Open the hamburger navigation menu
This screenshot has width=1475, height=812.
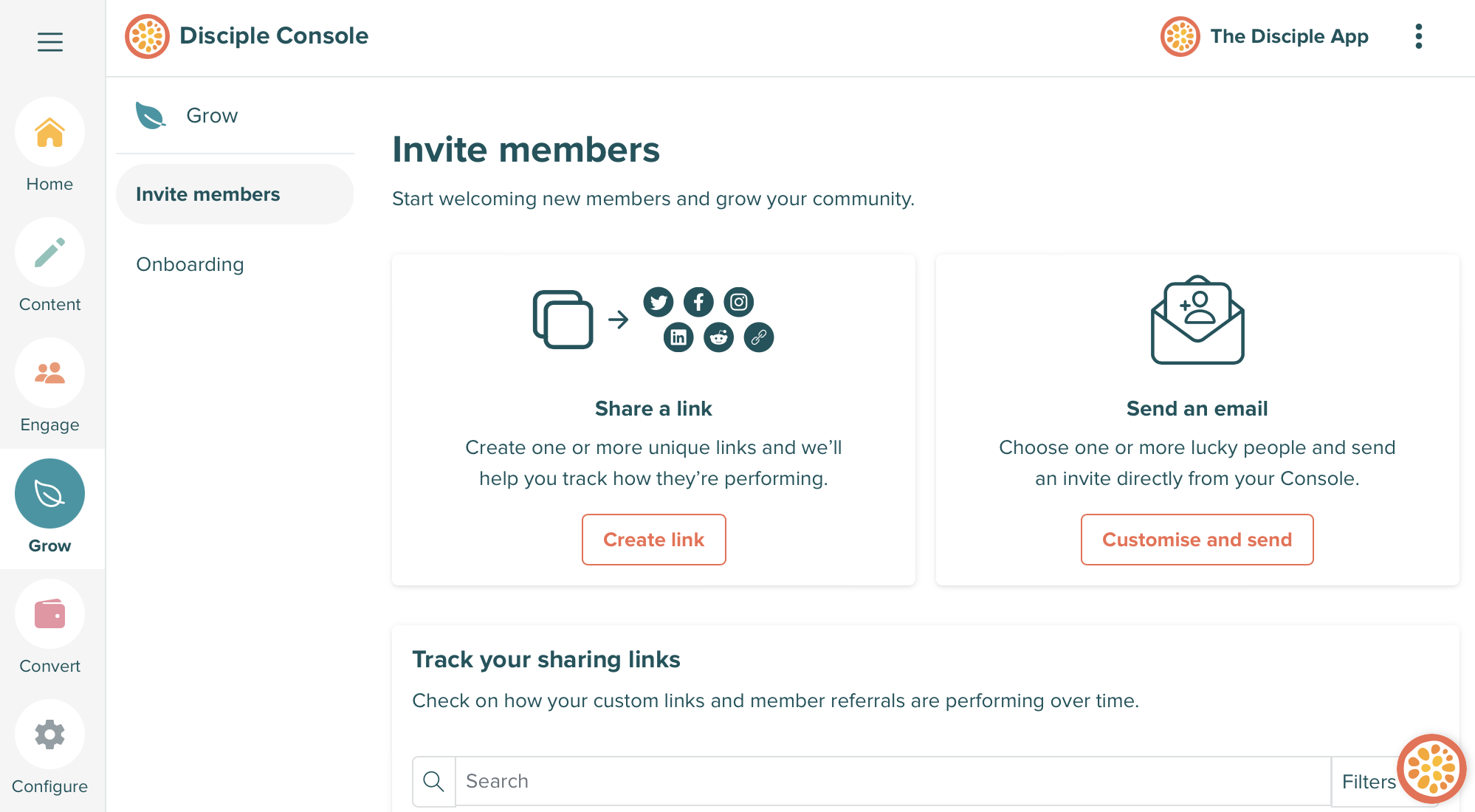49,41
